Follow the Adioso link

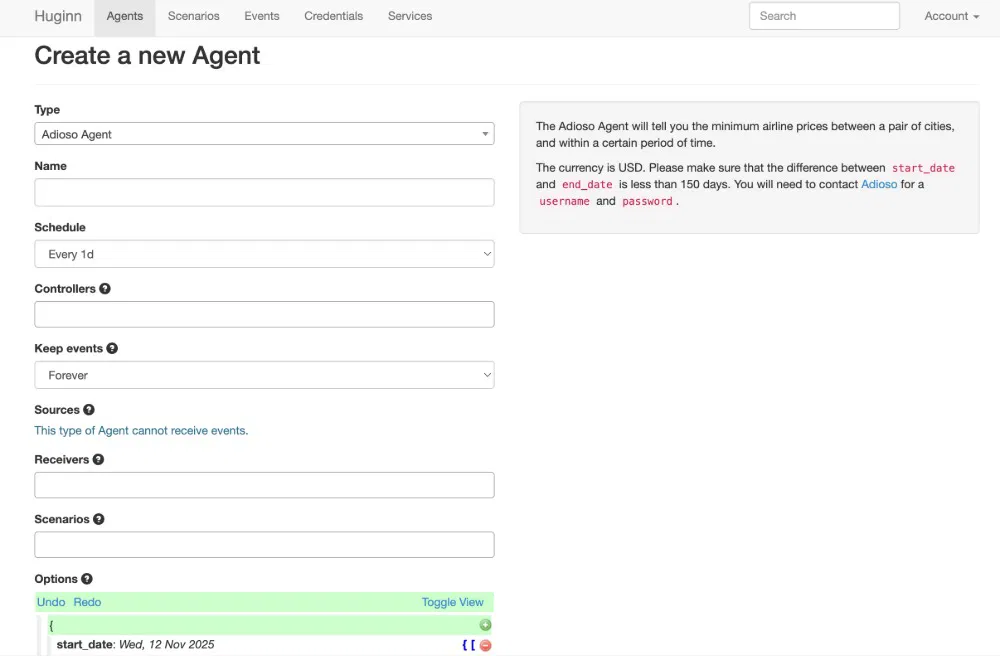879,184
